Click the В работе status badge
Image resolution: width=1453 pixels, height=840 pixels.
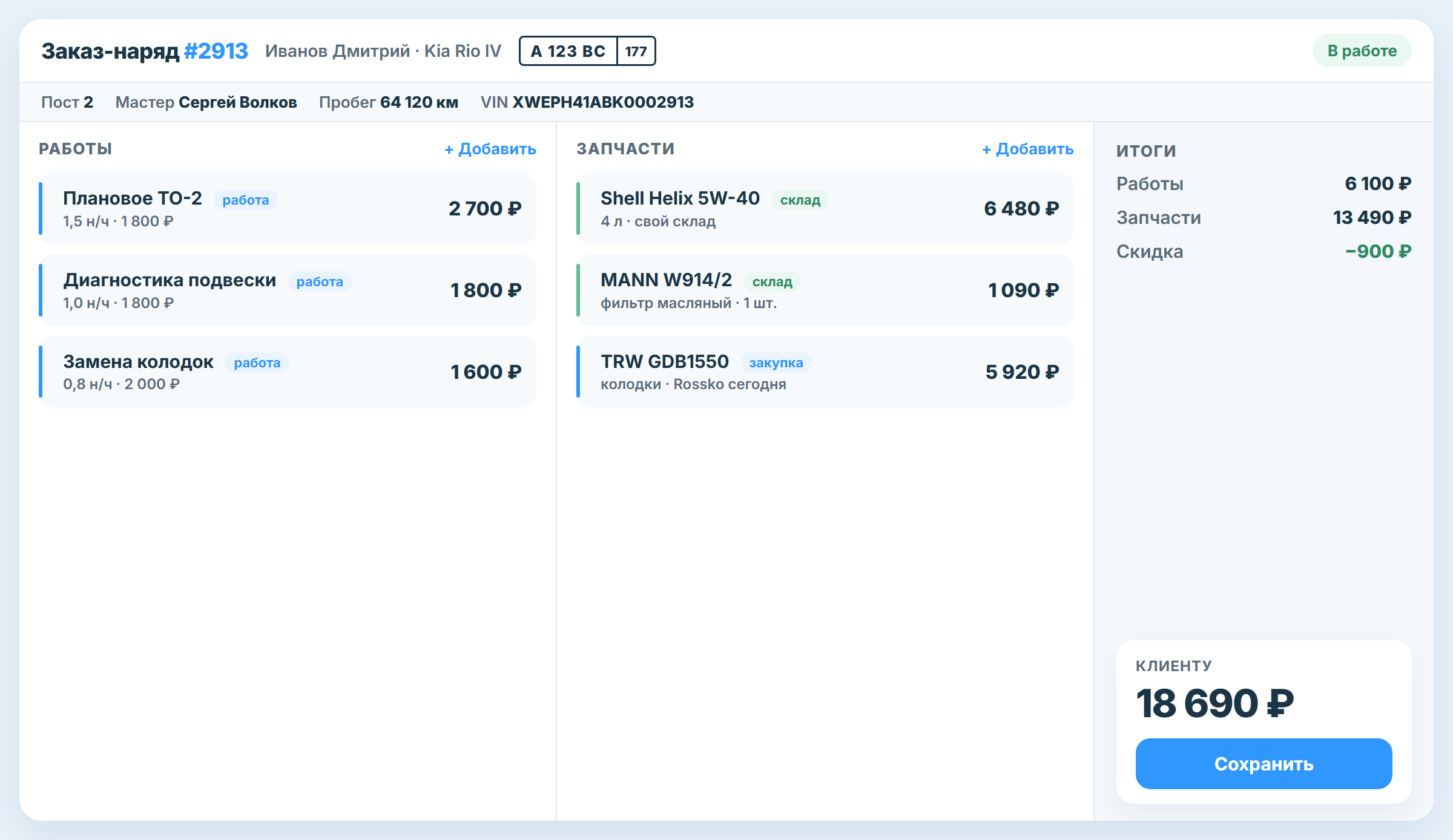[x=1362, y=51]
